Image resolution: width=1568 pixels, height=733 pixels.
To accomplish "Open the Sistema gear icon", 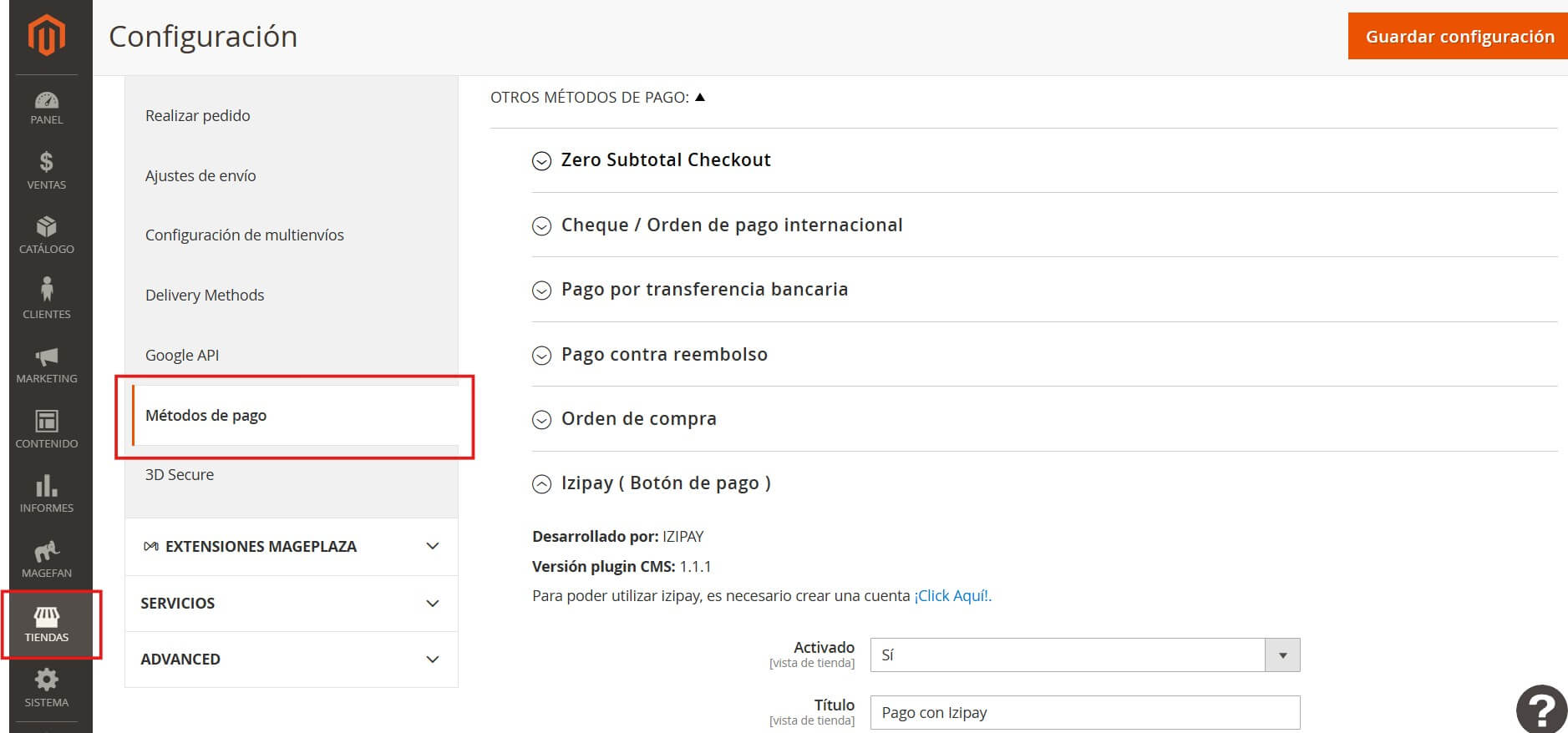I will coord(47,687).
